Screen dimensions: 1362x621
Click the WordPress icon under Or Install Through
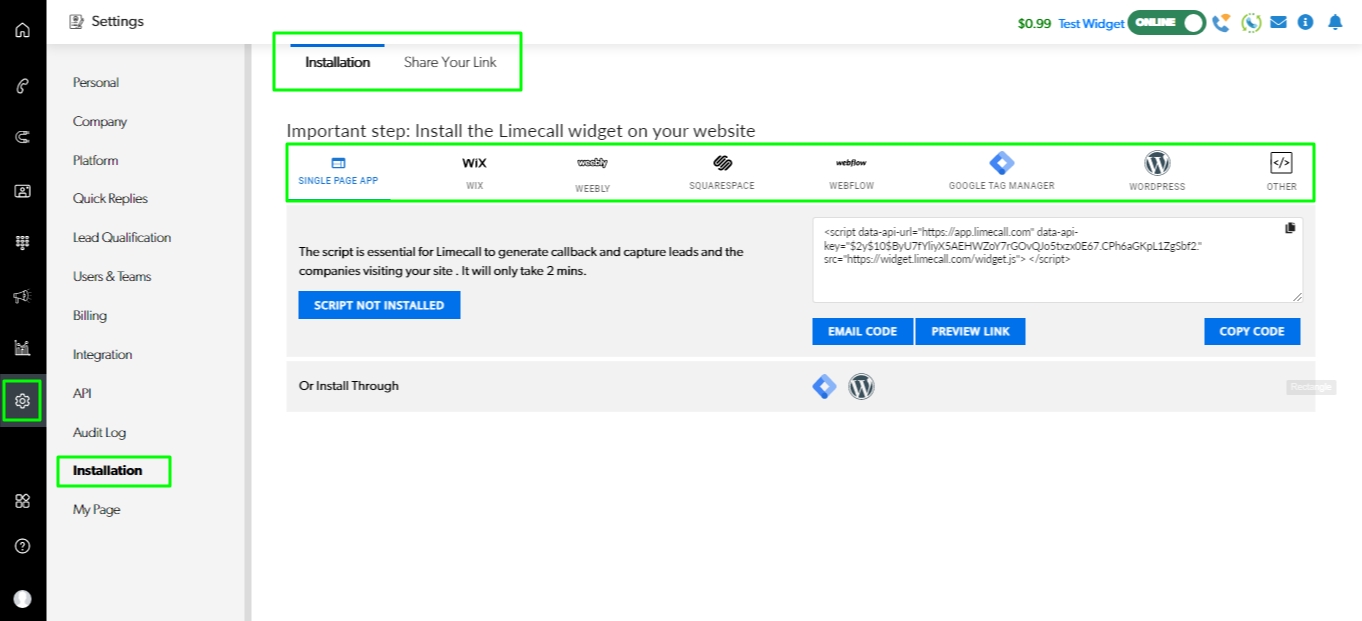(x=861, y=386)
